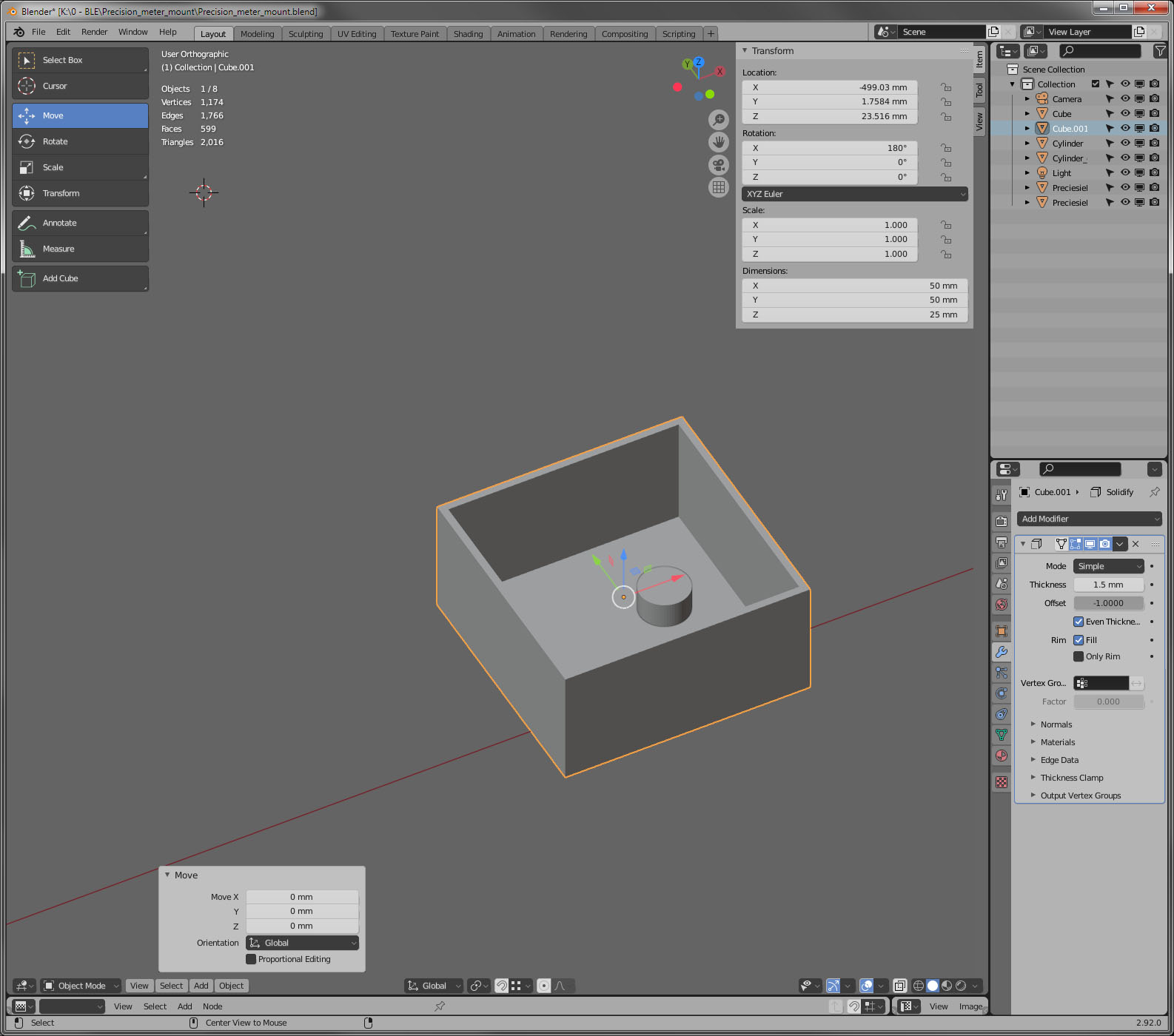Click the viewport zoom magnifier icon
The height and width of the screenshot is (1036, 1174).
click(x=719, y=119)
